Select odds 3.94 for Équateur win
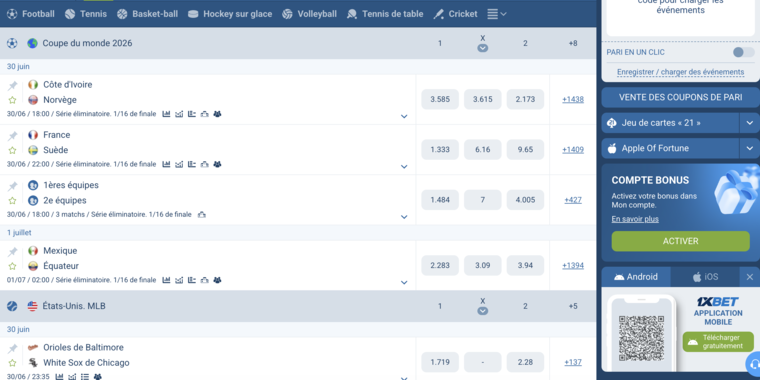Screen dimensions: 760x380 click(x=525, y=266)
